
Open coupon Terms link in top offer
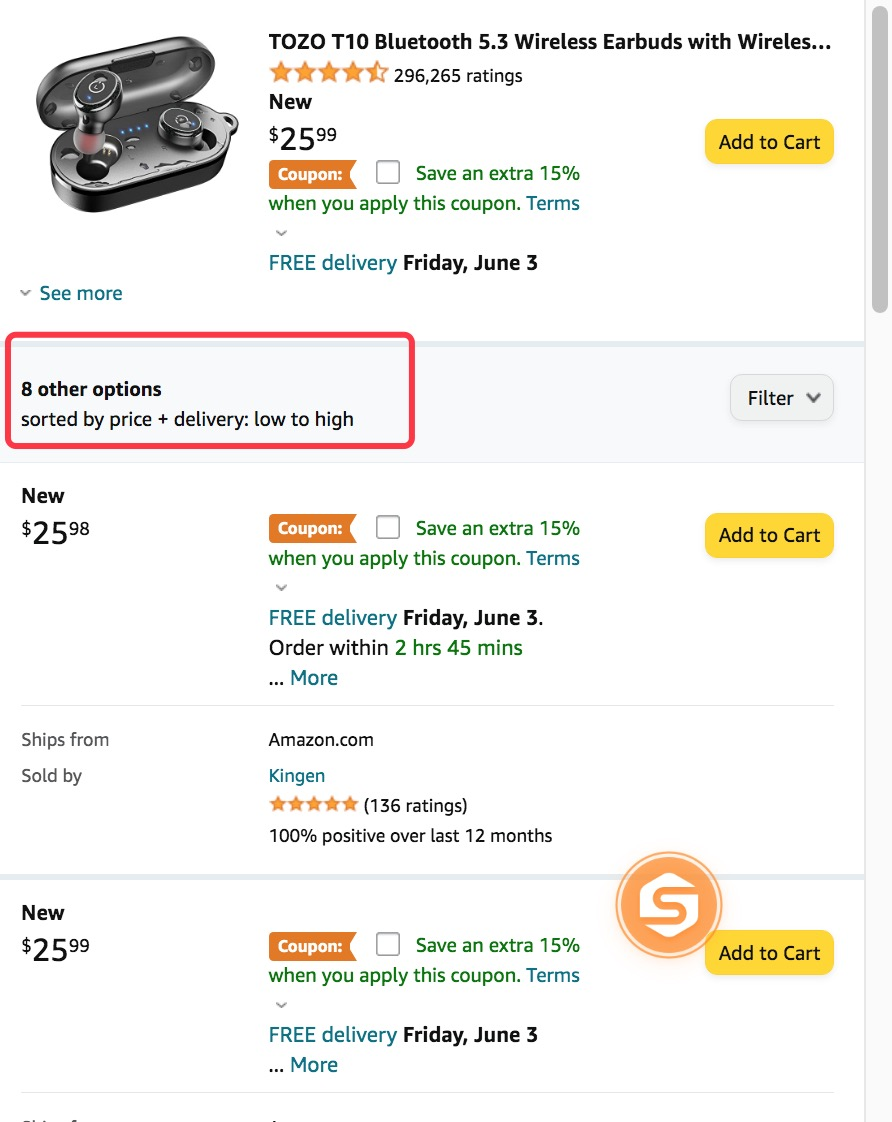click(553, 203)
